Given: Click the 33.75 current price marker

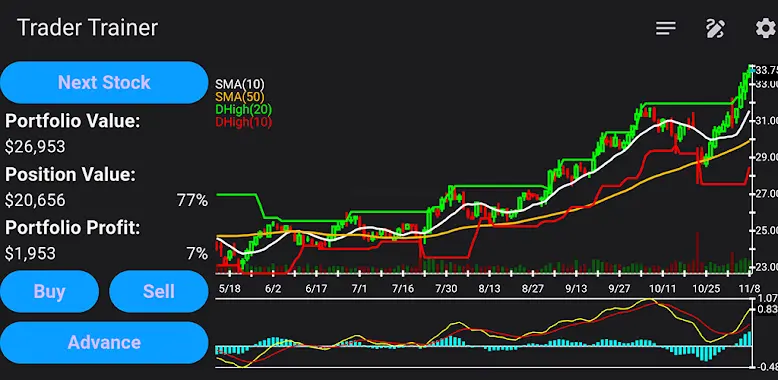Looking at the screenshot, I should (x=766, y=70).
